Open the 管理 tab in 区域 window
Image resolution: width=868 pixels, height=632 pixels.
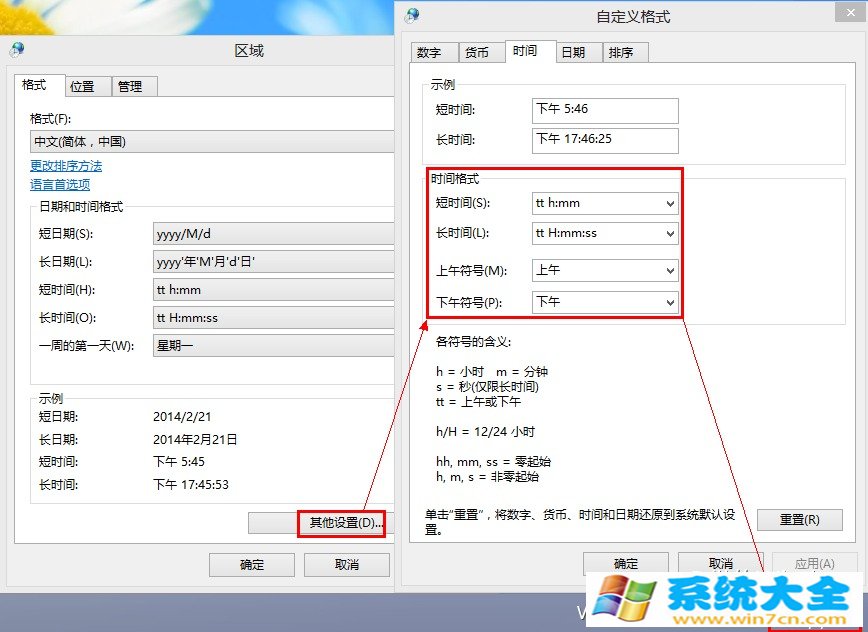pos(135,86)
